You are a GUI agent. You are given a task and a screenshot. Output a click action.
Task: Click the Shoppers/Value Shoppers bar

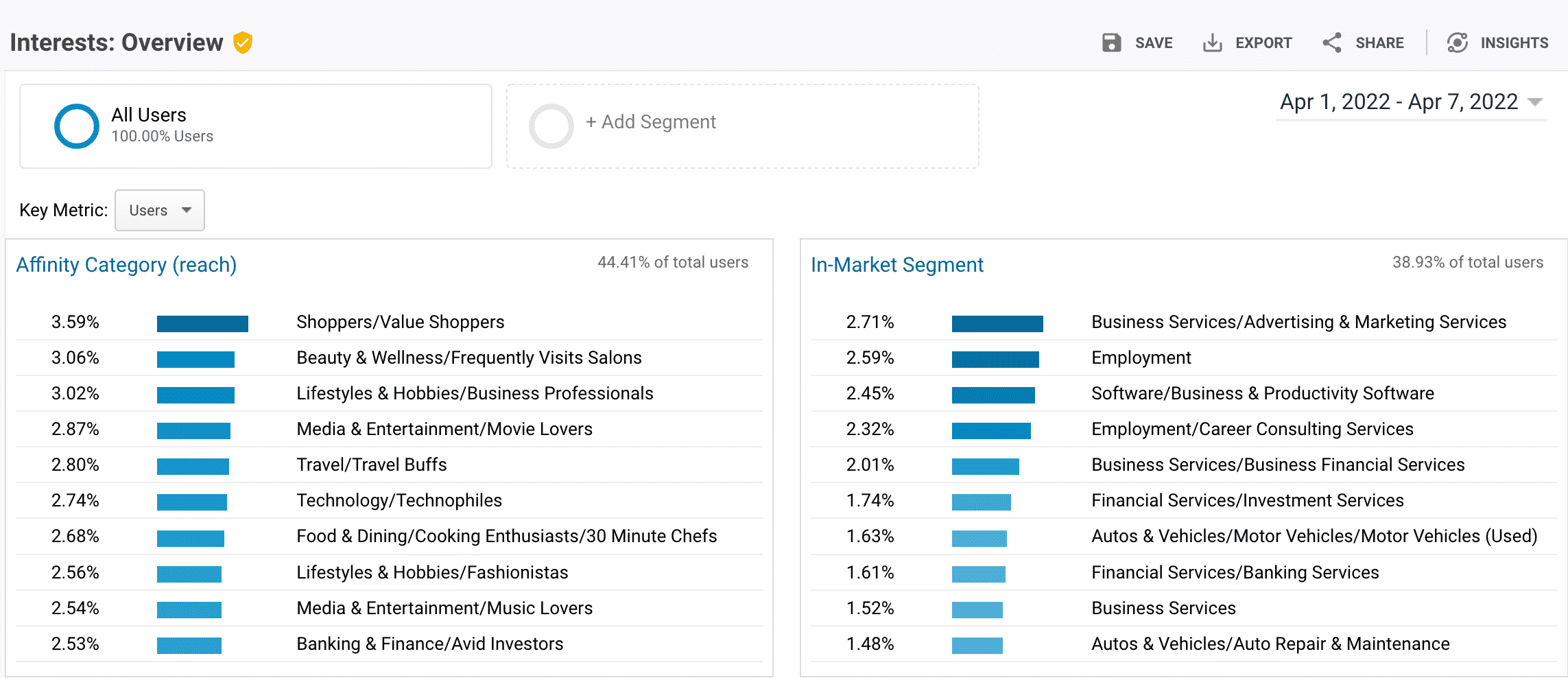tap(202, 323)
